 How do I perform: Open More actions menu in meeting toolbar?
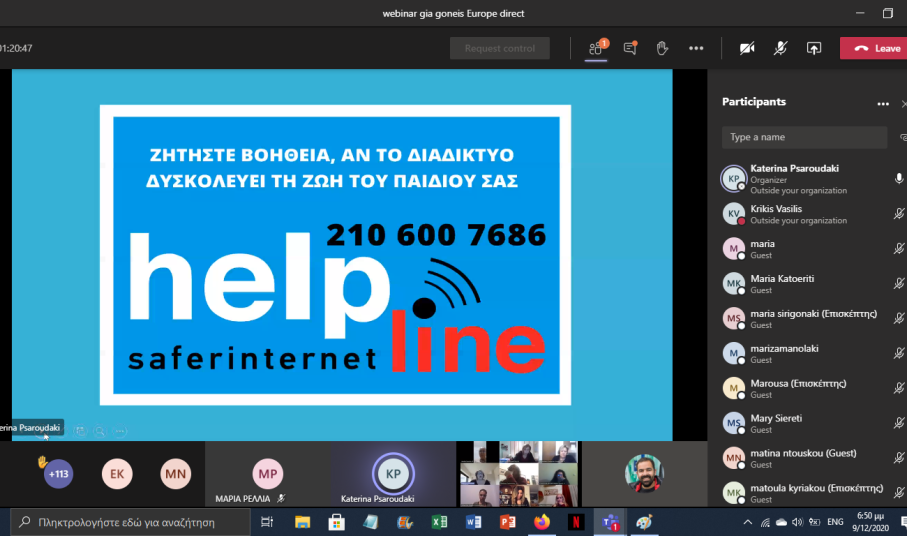696,48
